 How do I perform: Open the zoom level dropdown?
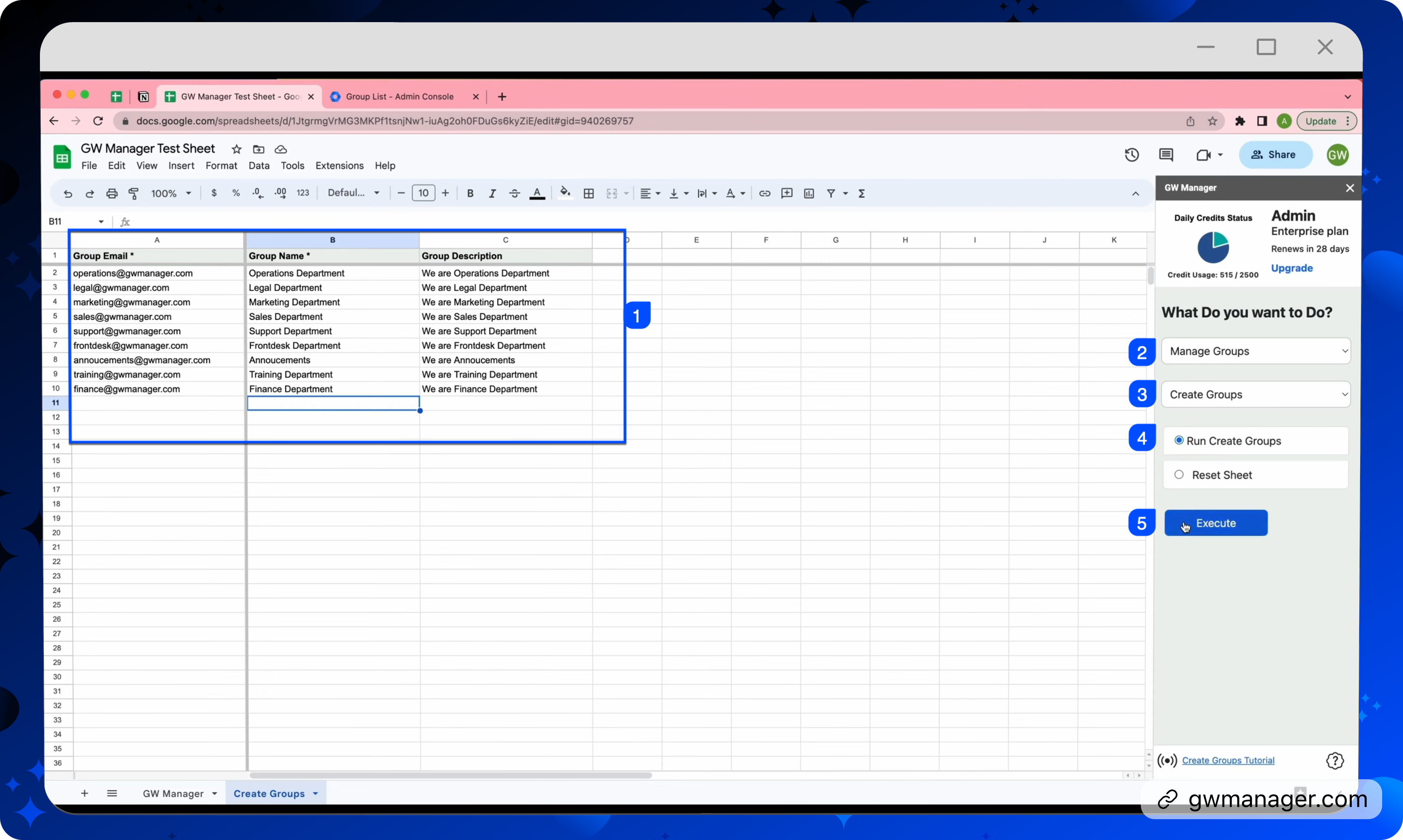coord(171,193)
